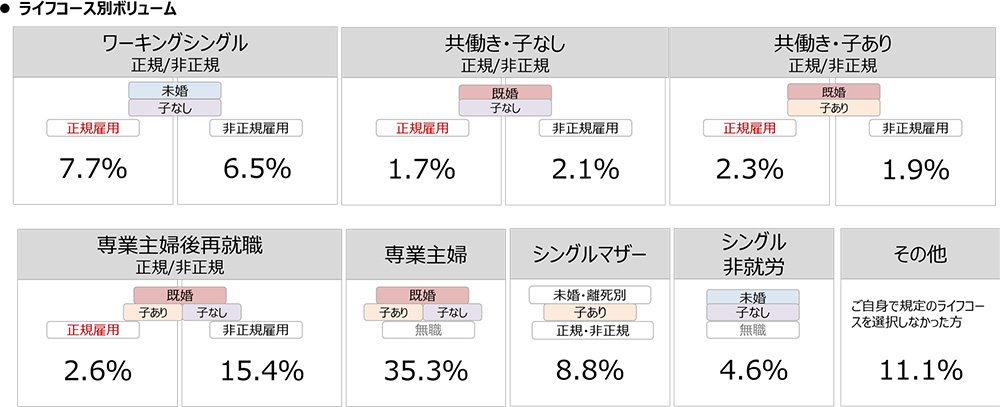Click the ワーキングシングル header box
The image size is (1000, 407).
click(175, 52)
